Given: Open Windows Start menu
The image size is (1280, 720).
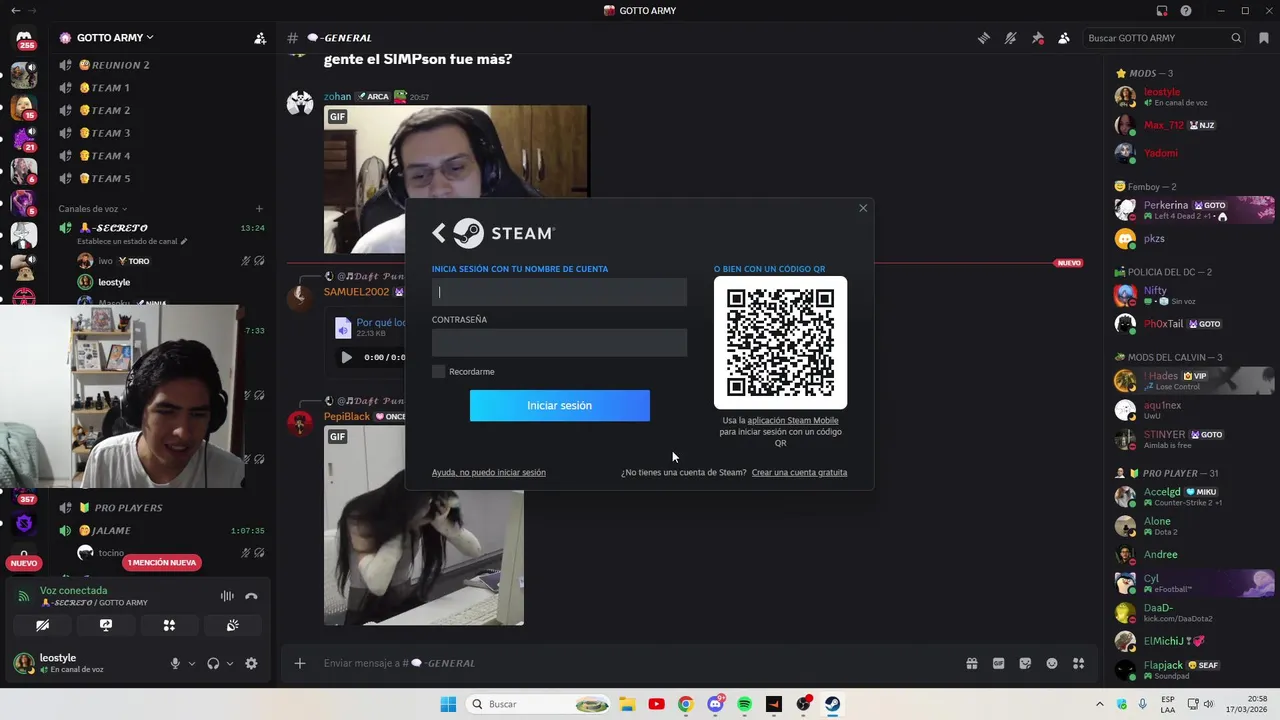Looking at the screenshot, I should click(448, 704).
